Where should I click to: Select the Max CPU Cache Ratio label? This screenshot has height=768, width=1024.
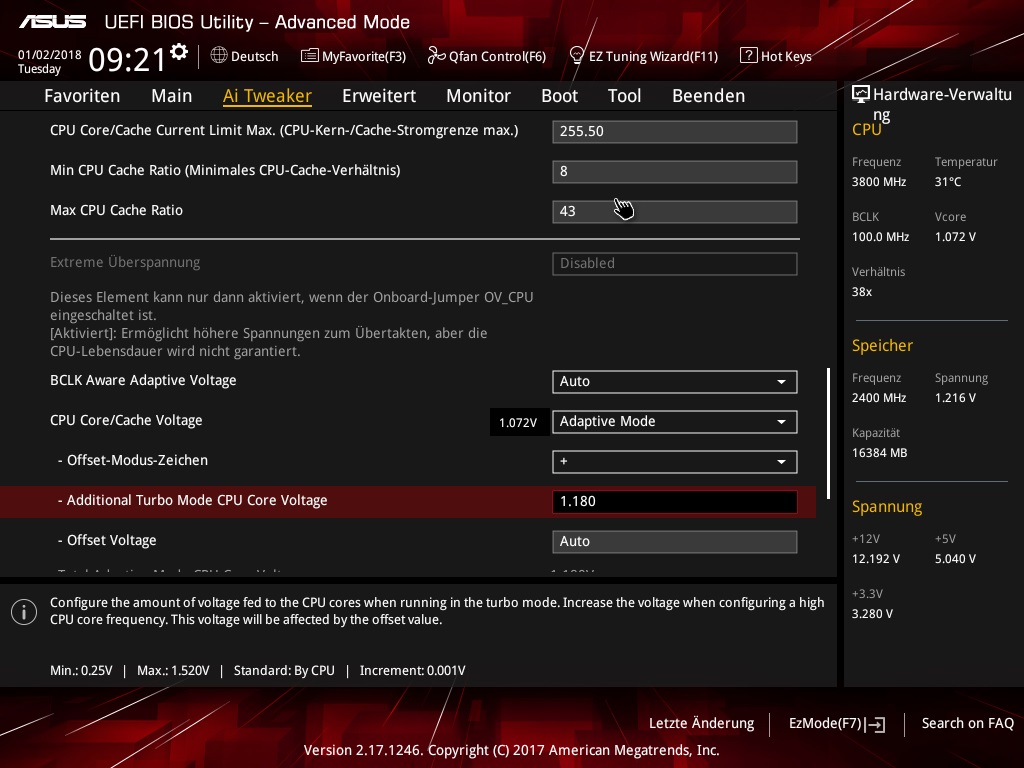point(116,210)
